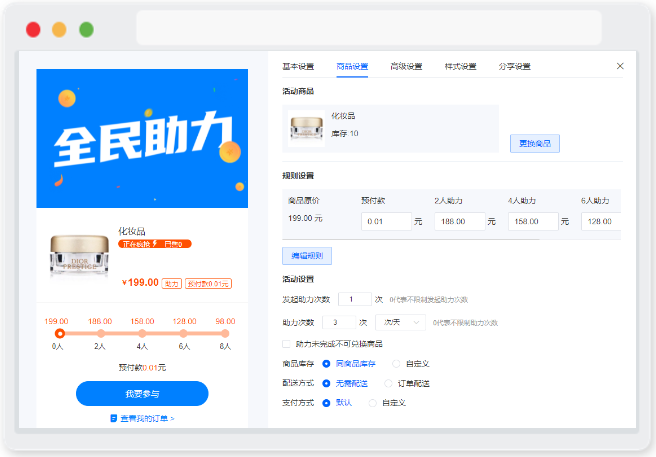656x457 pixels.
Task: Click the 全民助力 banner image
Action: (x=142, y=139)
